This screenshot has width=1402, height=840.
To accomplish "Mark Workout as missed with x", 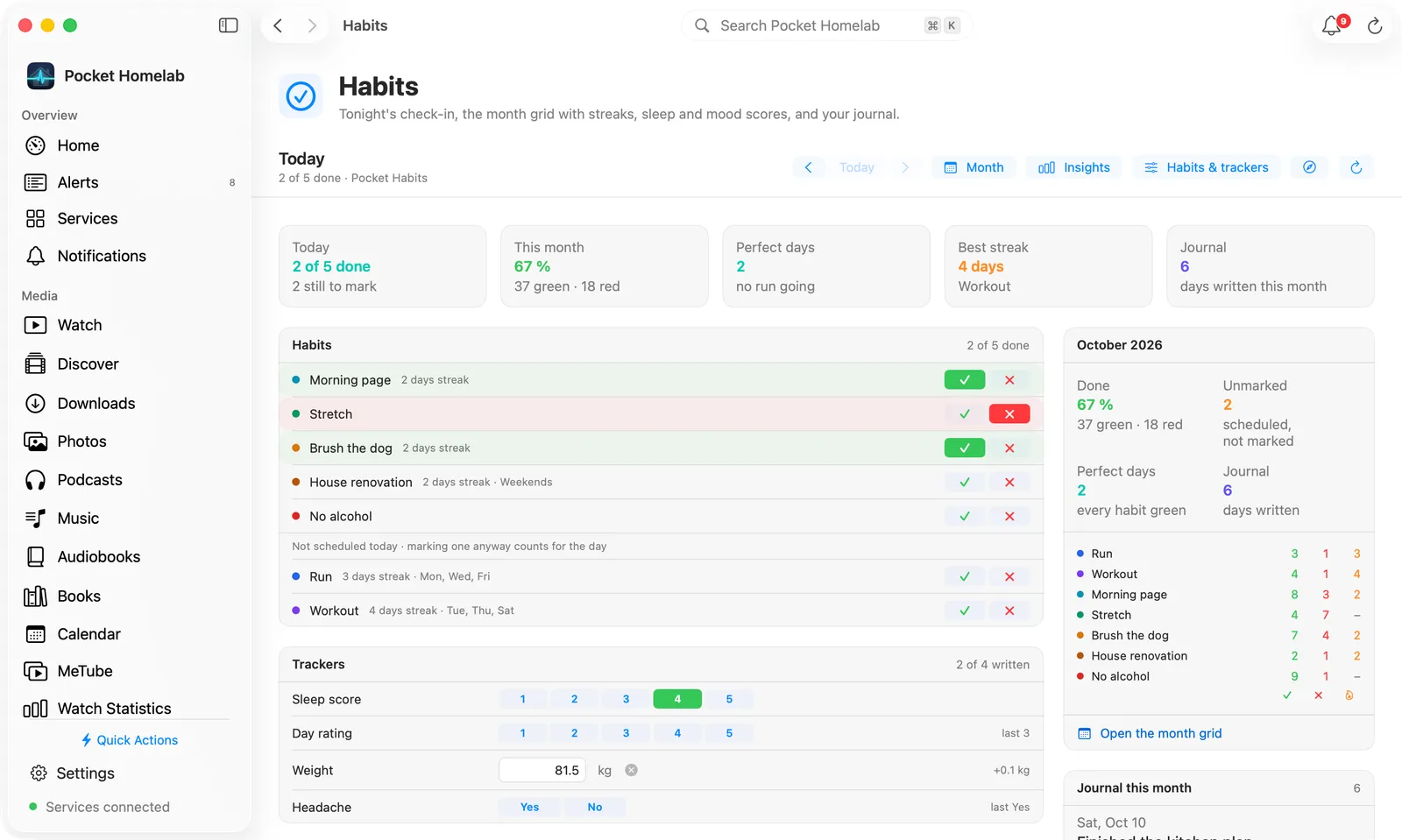I will pos(1009,611).
